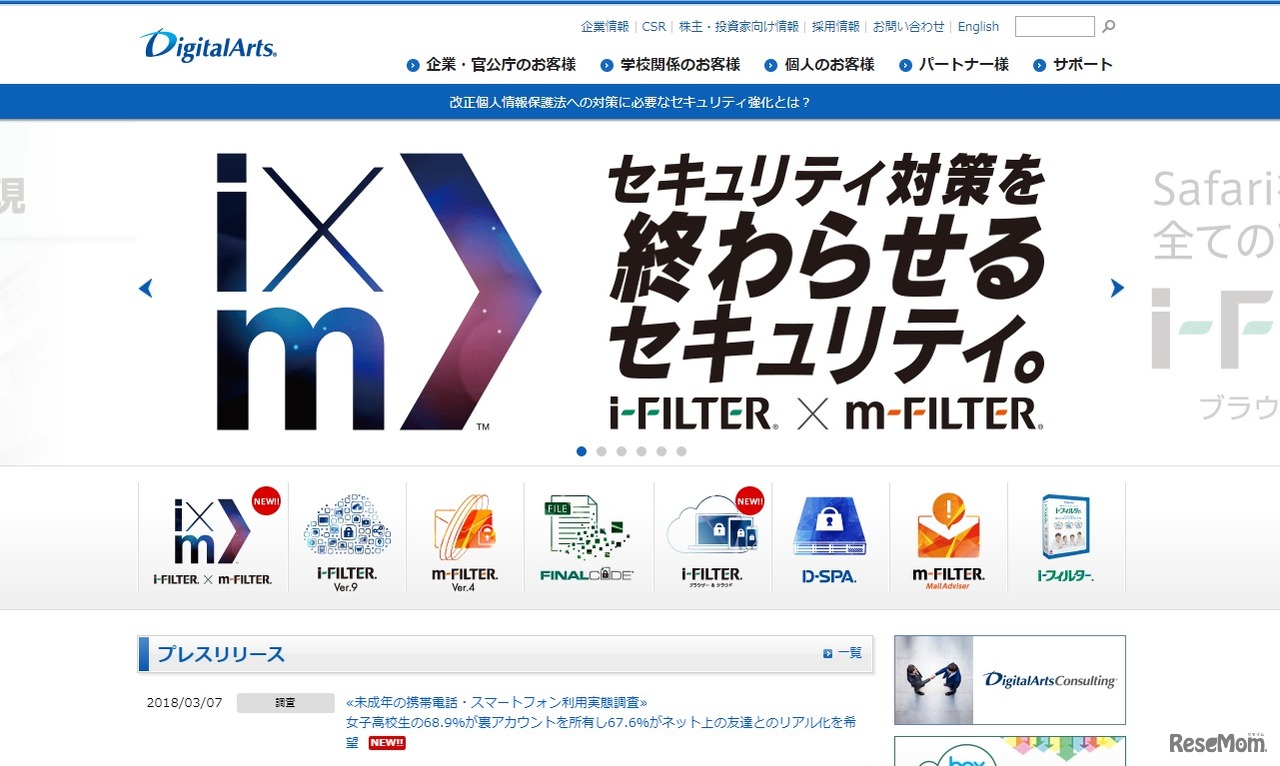Click the press release date 2018/03/07

coord(184,703)
